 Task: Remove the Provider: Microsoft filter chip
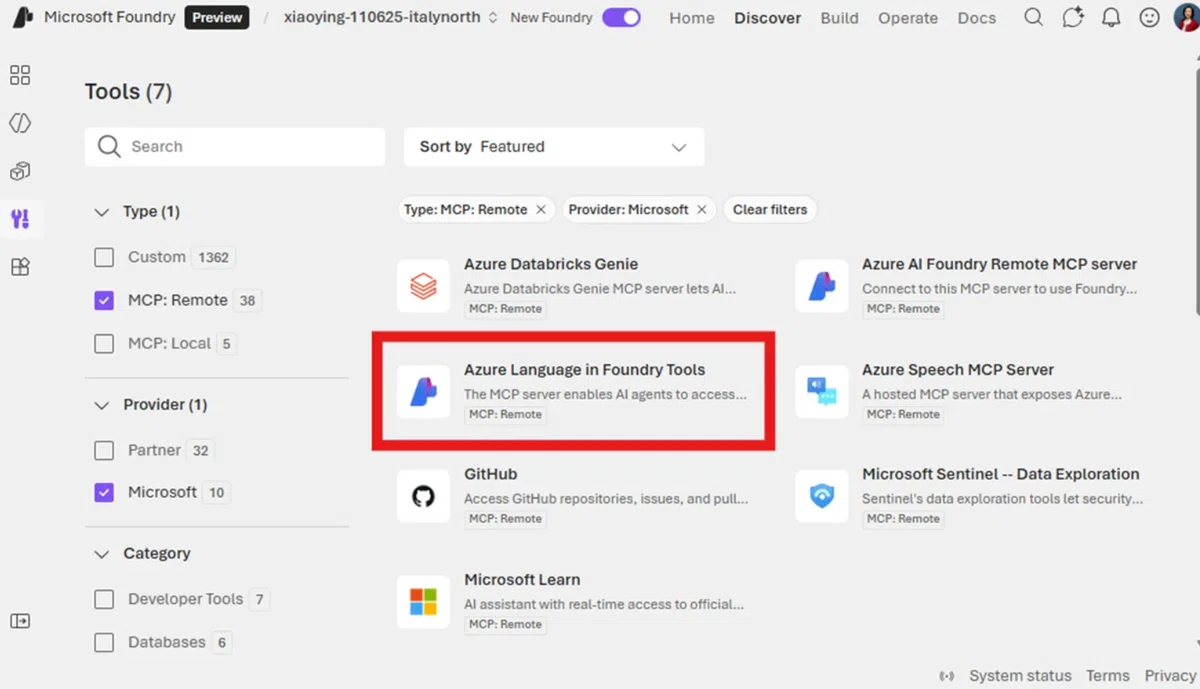pyautogui.click(x=702, y=209)
